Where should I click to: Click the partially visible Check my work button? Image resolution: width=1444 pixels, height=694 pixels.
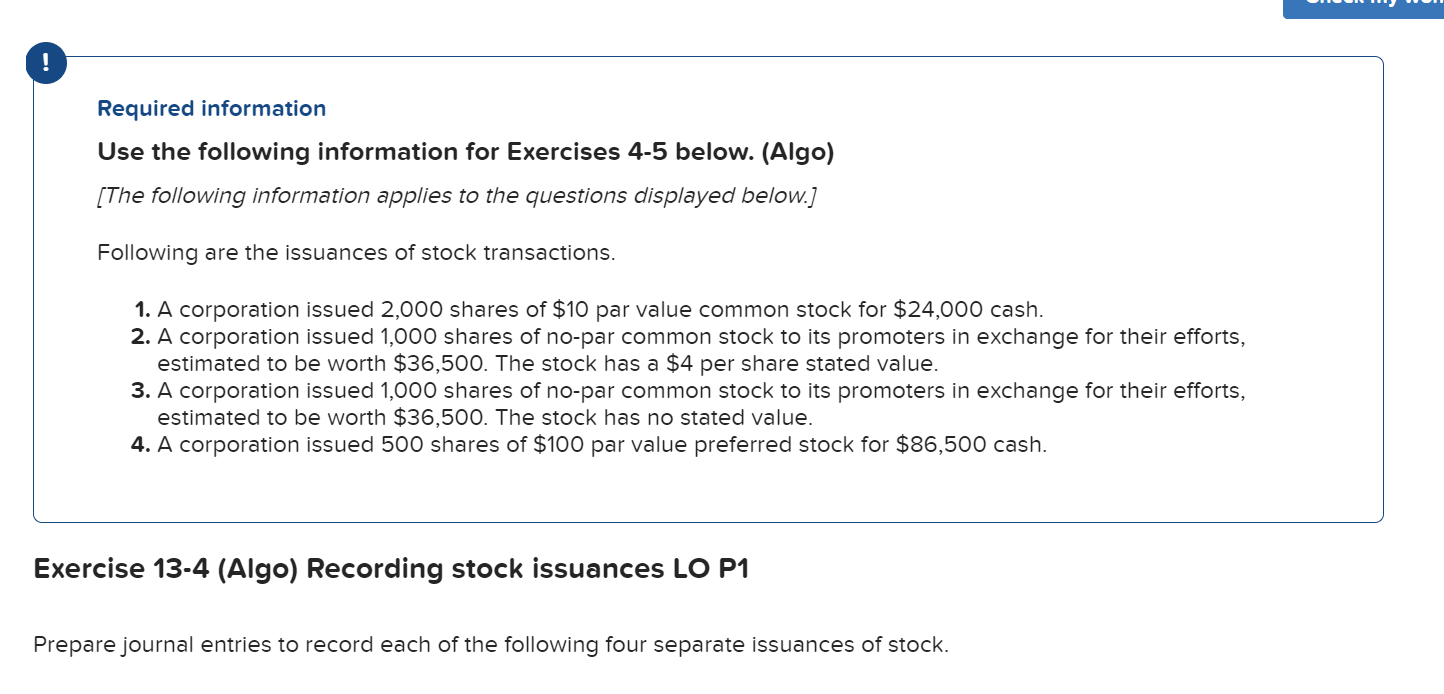click(x=1363, y=8)
